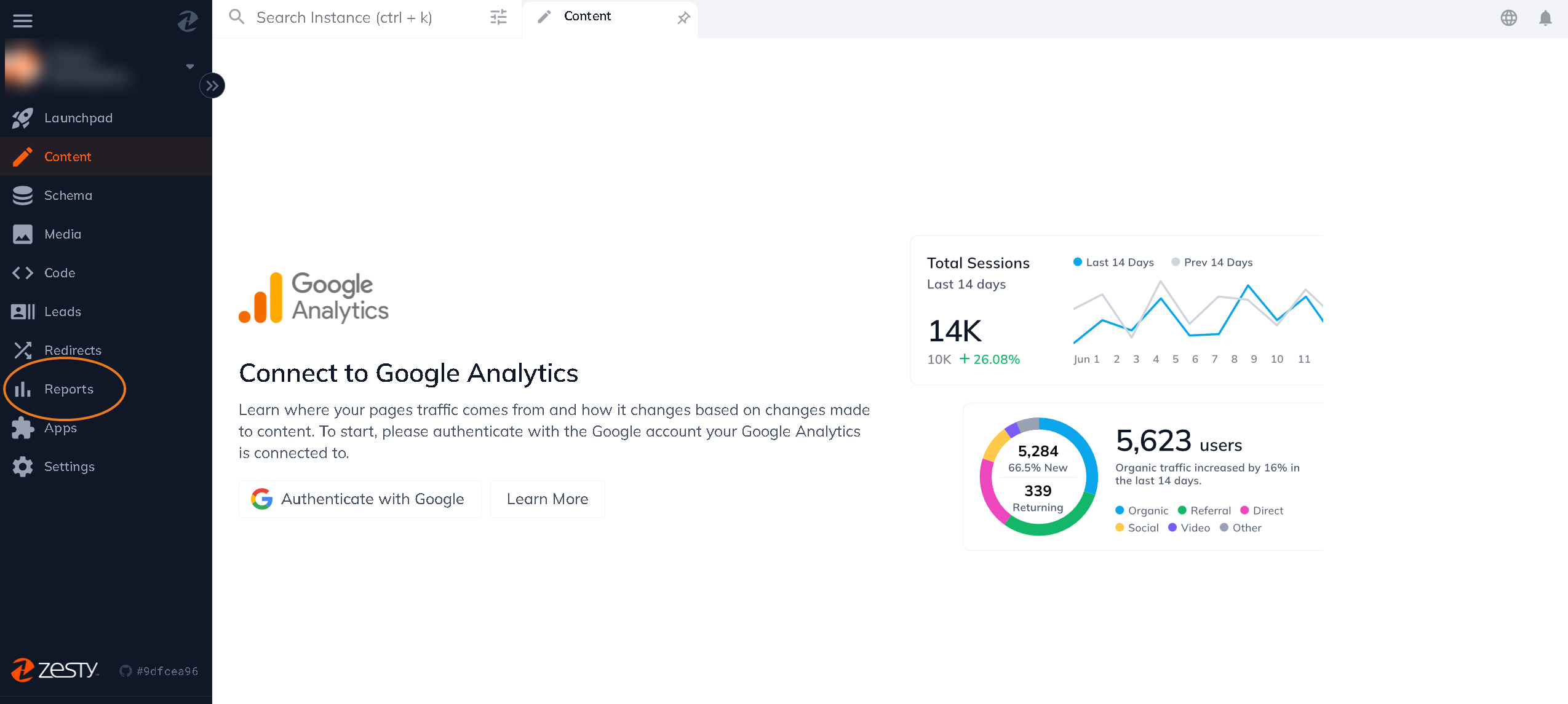Click the pencil icon on Content tab
The image size is (1568, 704).
[544, 17]
